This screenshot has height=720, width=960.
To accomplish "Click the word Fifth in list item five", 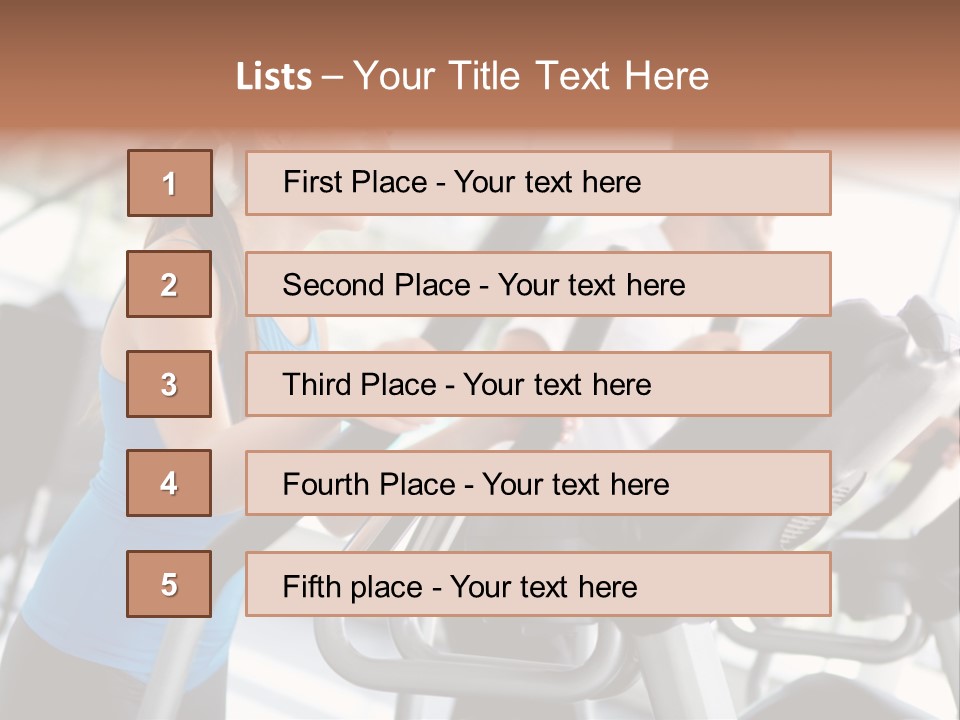I will click(x=311, y=586).
